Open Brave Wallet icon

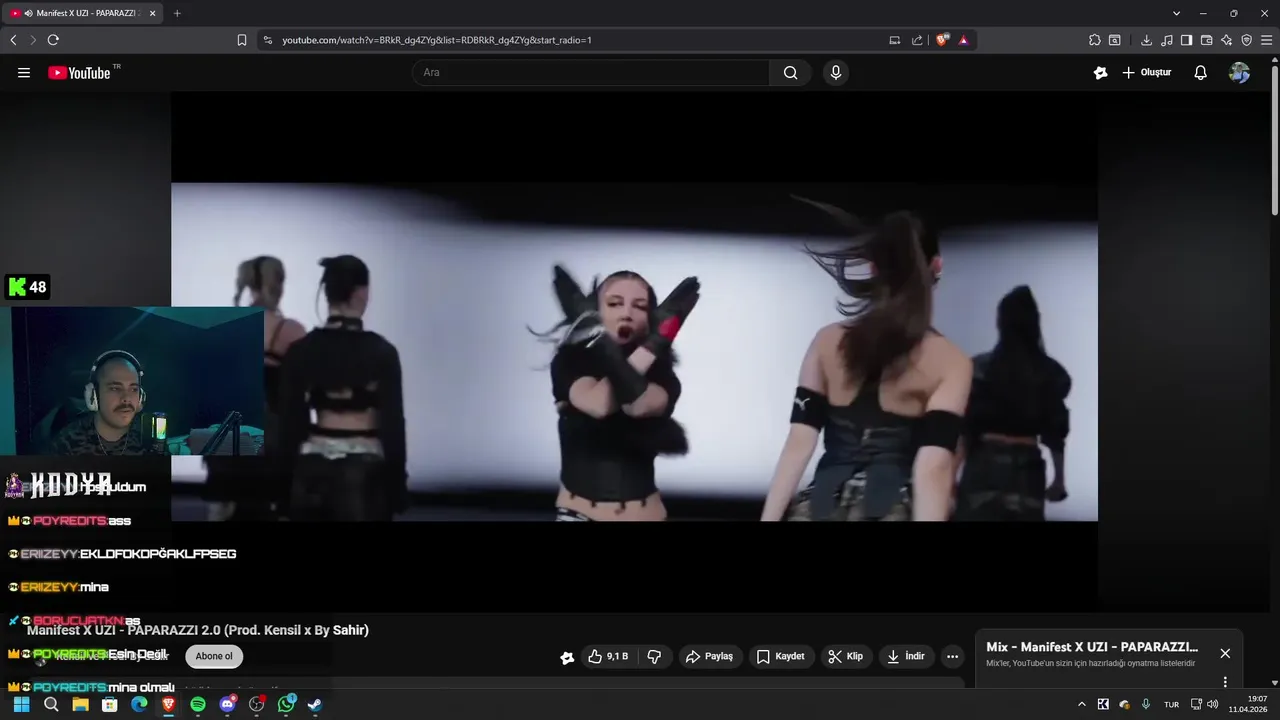click(1207, 40)
